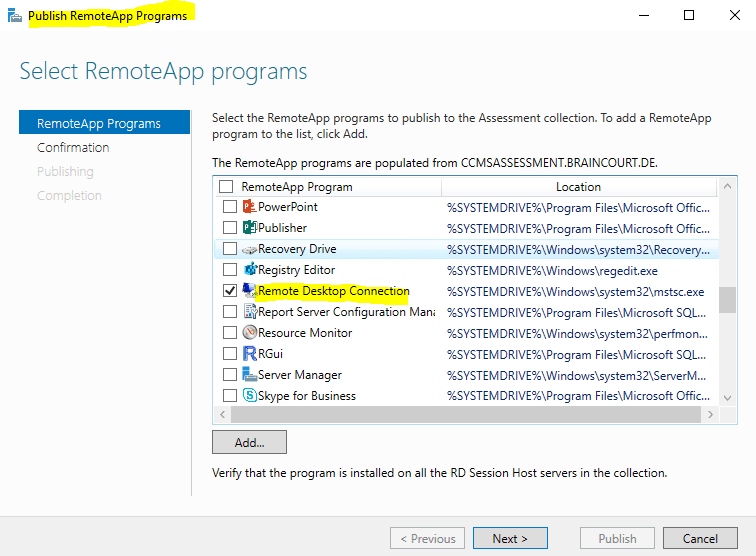This screenshot has width=756, height=556.
Task: Click the vertical scrollbar thumb
Action: click(728, 300)
